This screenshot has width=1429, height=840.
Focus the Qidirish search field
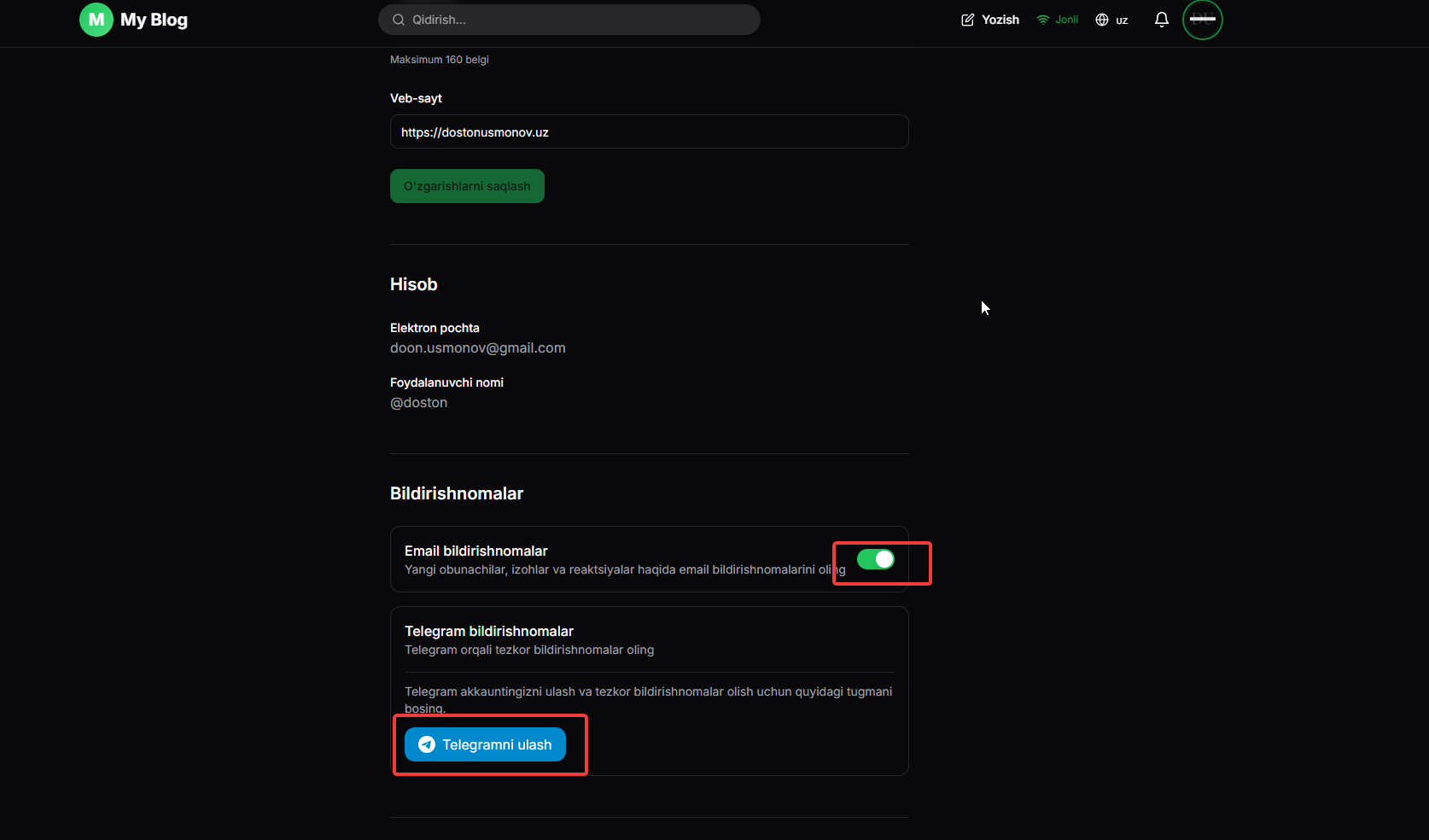[x=580, y=20]
